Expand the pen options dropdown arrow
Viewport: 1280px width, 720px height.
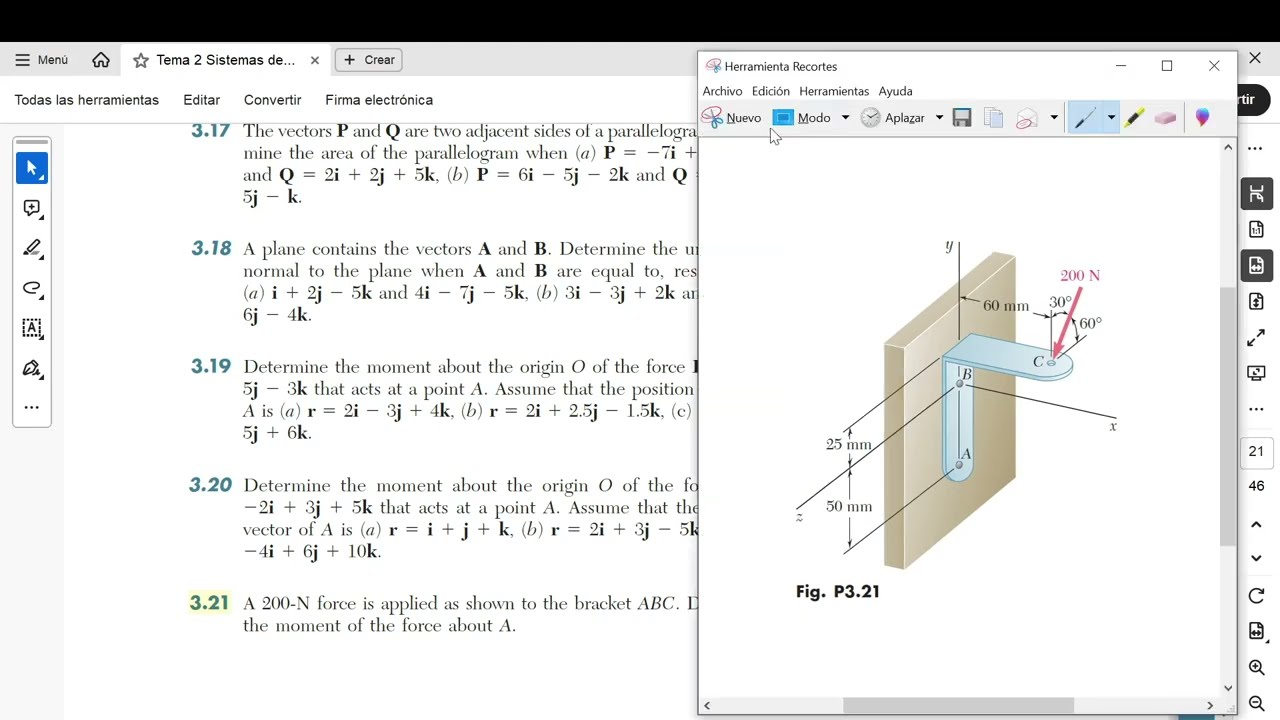tap(1110, 118)
